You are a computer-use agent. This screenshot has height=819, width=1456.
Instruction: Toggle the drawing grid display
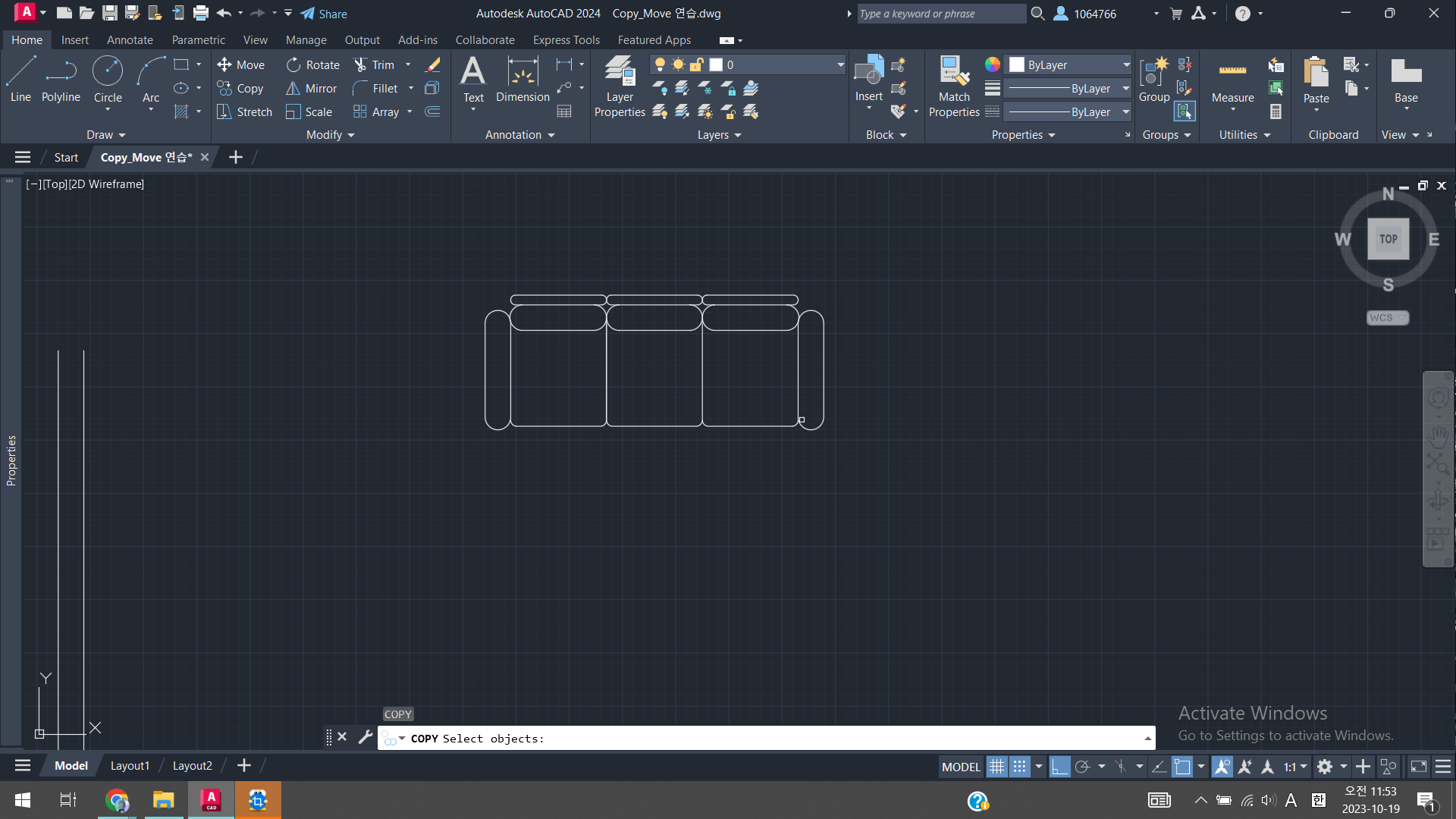(996, 767)
